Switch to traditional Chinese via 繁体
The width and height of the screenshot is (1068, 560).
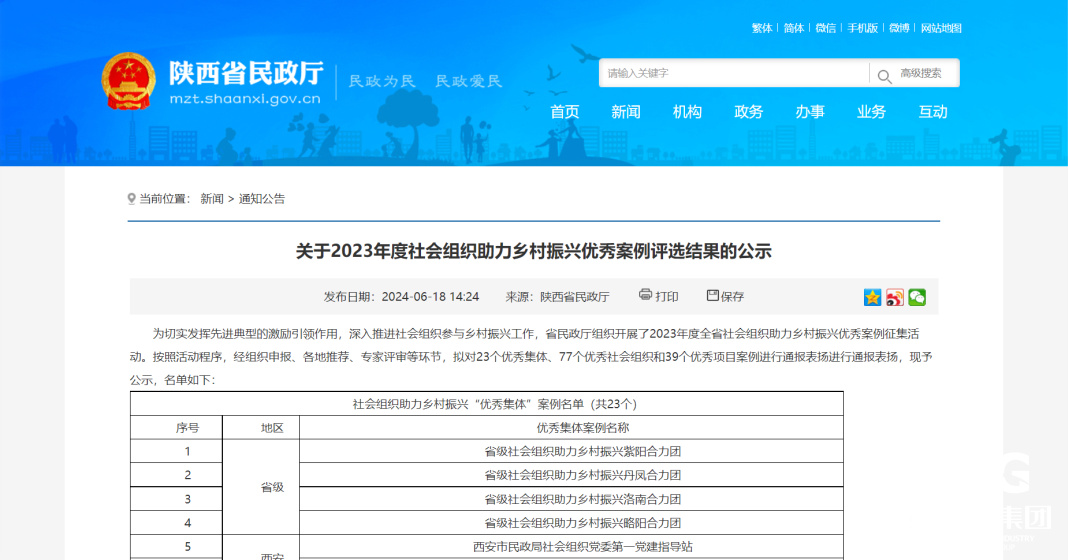click(x=762, y=28)
